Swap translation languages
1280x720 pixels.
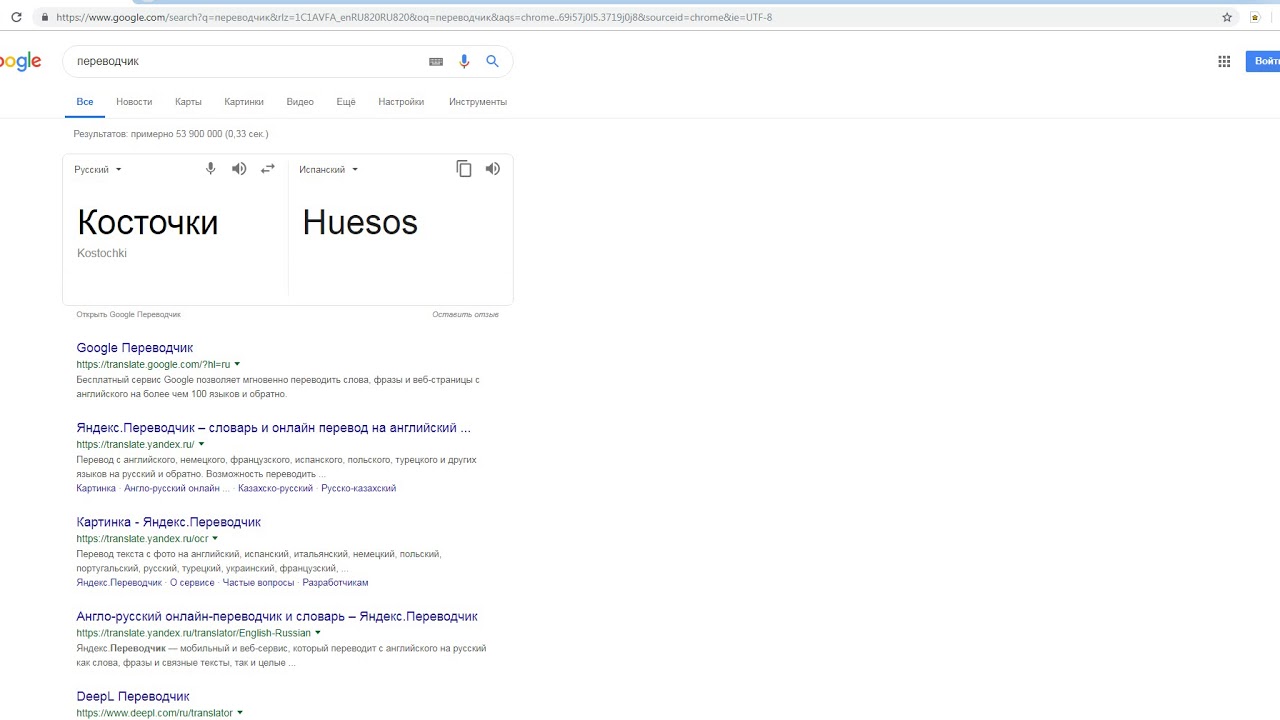click(267, 169)
